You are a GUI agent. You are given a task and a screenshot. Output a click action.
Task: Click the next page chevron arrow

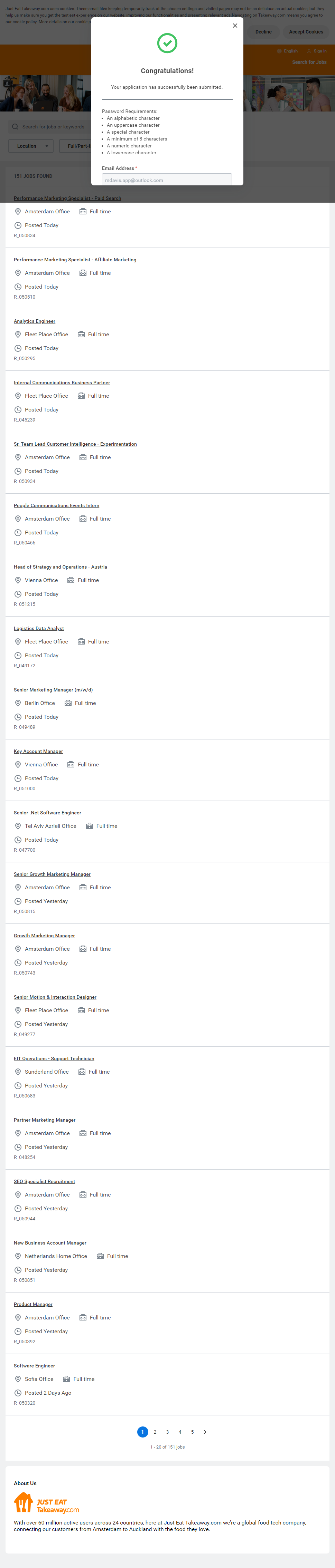[x=205, y=1432]
